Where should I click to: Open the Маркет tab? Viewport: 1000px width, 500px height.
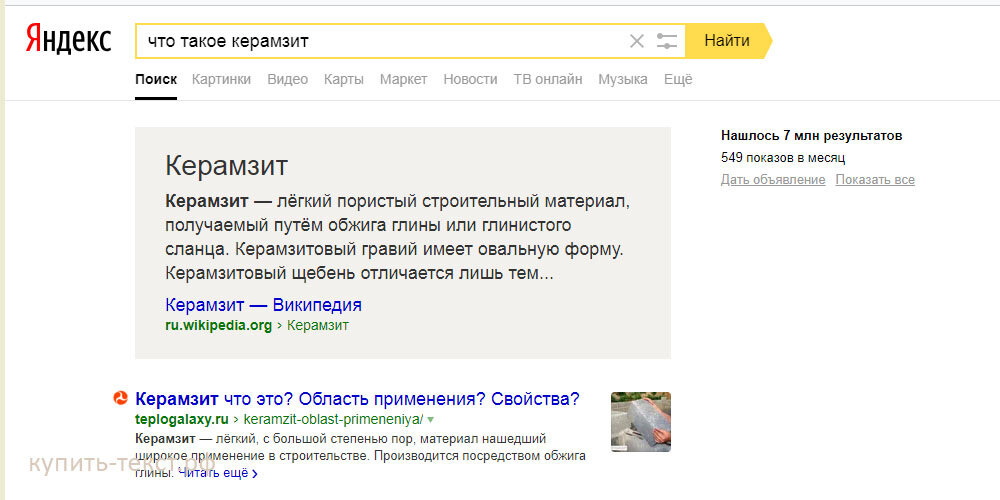tap(404, 80)
